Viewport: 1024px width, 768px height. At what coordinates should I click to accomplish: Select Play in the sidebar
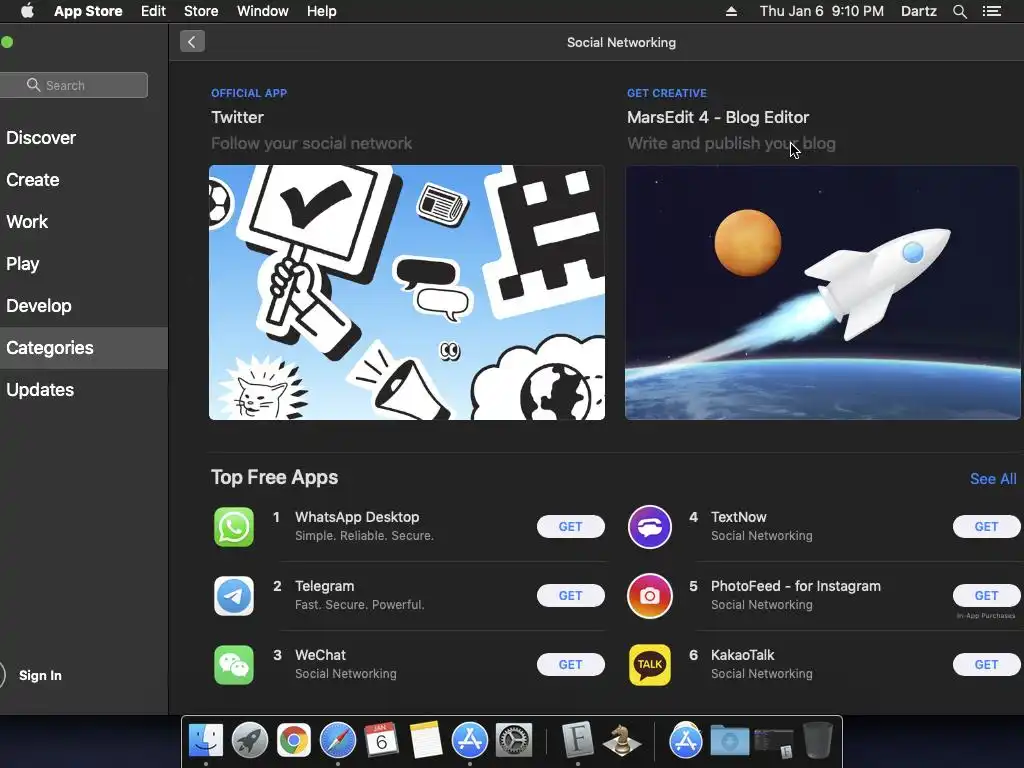[84, 264]
